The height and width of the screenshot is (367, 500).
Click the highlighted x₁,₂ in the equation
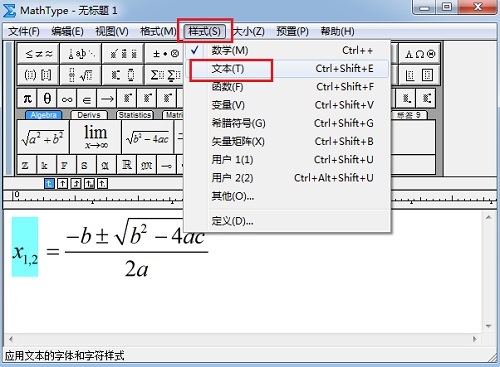pos(25,247)
